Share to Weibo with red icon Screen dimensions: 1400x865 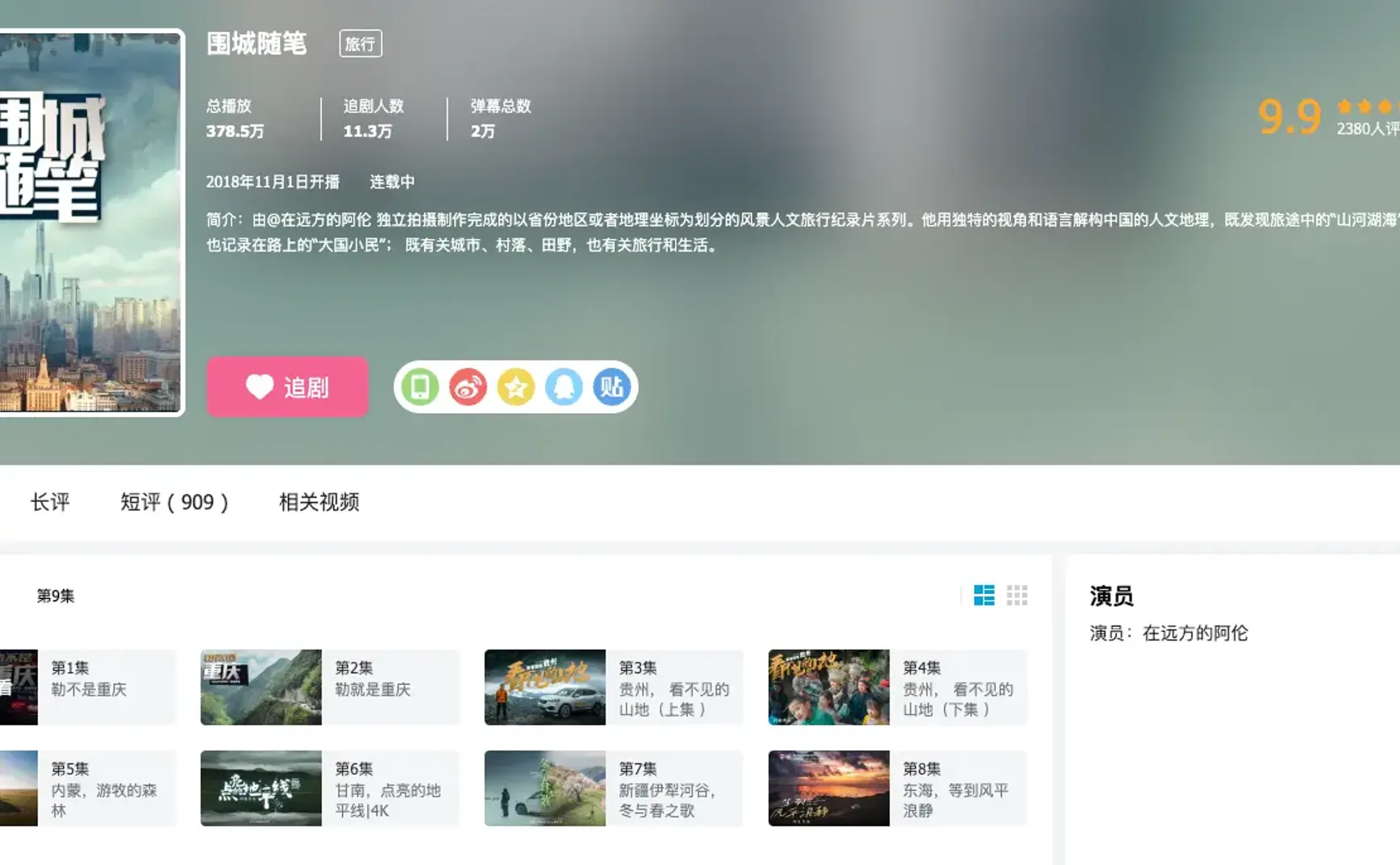[468, 387]
